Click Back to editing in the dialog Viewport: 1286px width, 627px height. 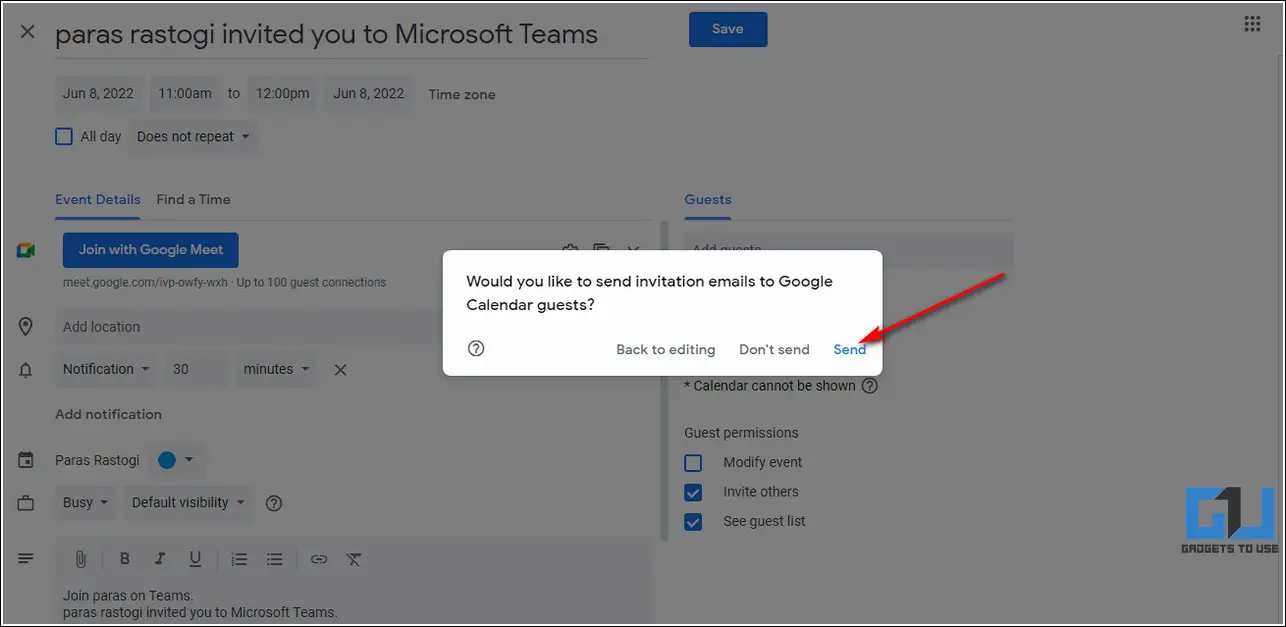tap(665, 349)
